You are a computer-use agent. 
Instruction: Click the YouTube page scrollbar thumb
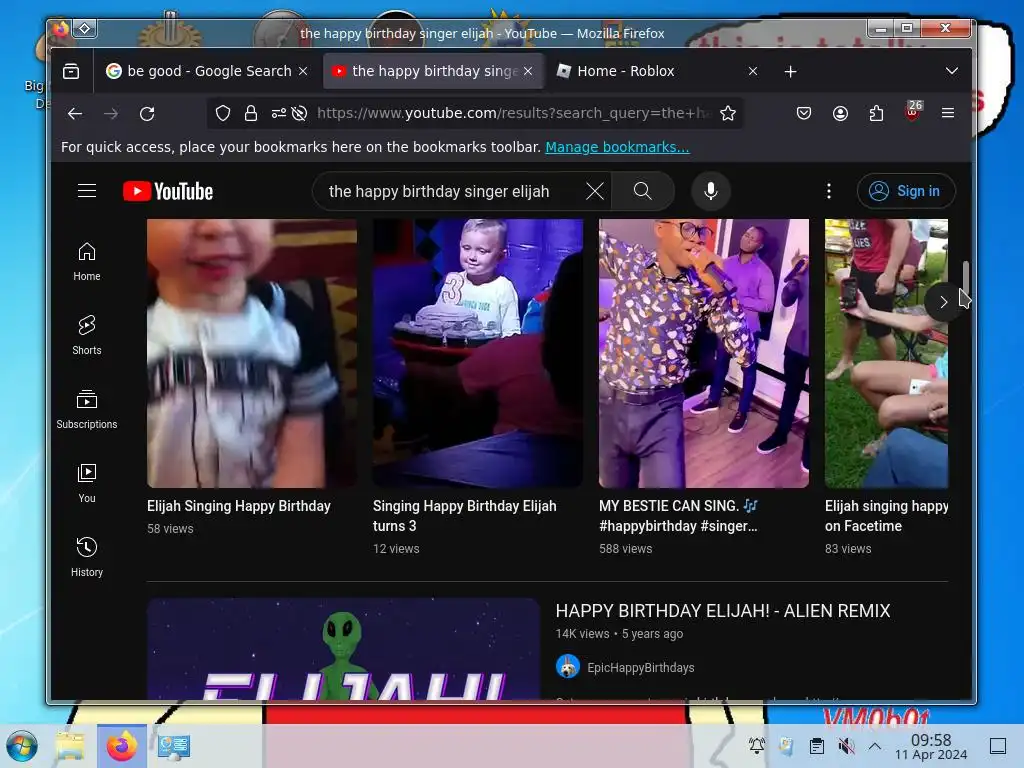point(965,283)
